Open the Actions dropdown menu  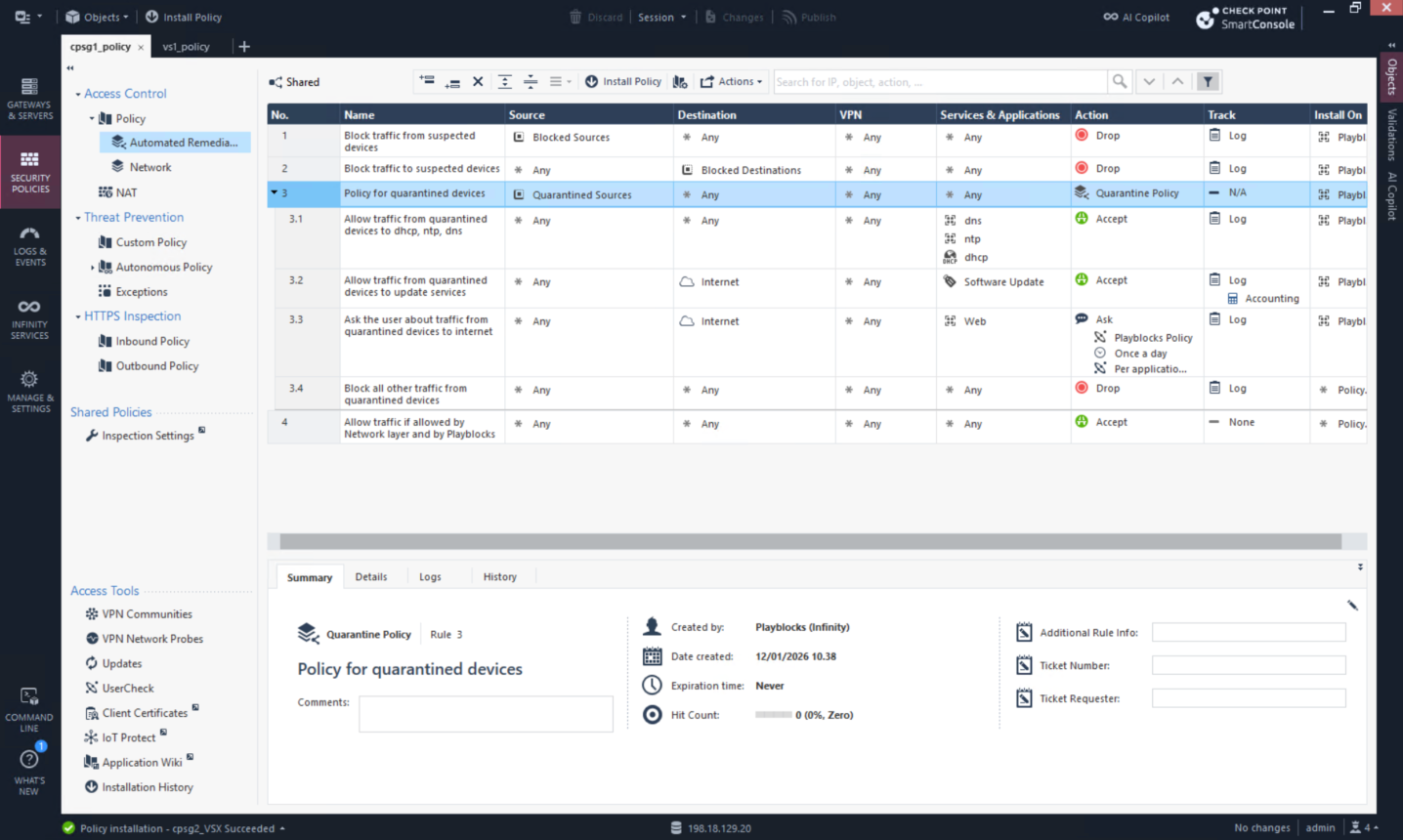(x=731, y=82)
